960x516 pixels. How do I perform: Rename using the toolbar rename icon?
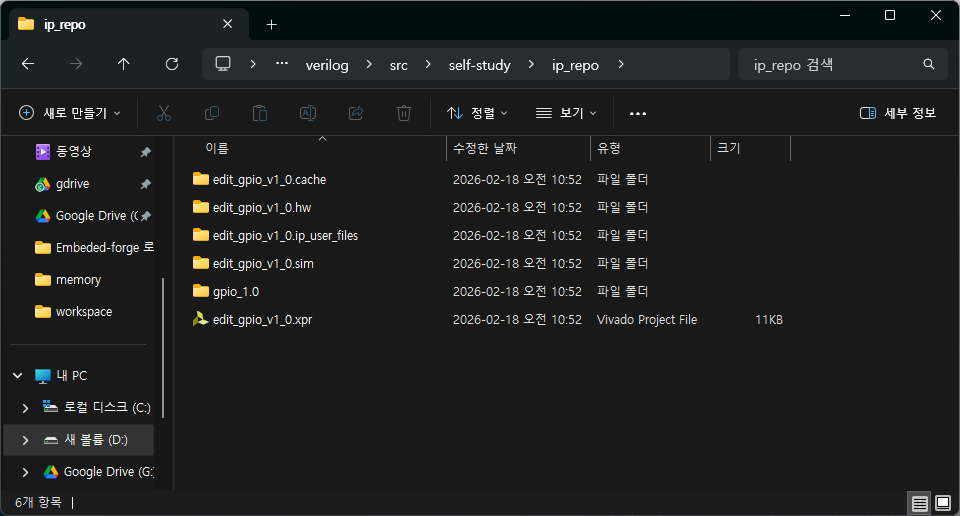(x=308, y=113)
